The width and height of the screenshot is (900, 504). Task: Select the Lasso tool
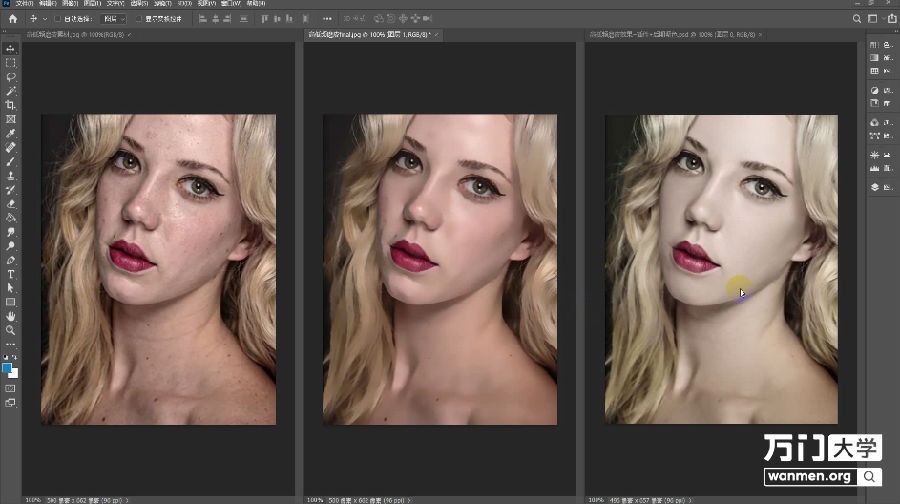(x=10, y=77)
